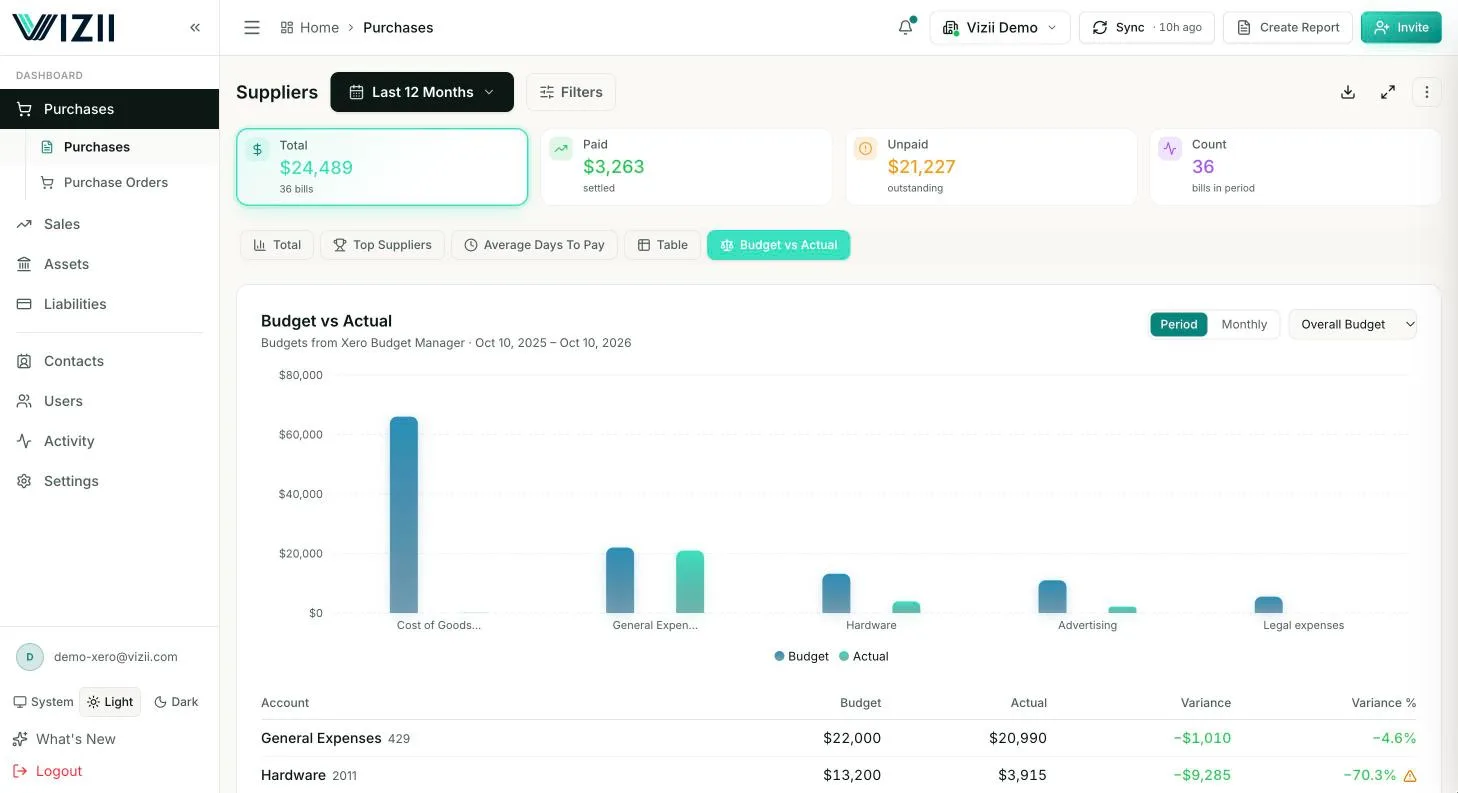
Task: Select Light theme
Action: point(110,702)
